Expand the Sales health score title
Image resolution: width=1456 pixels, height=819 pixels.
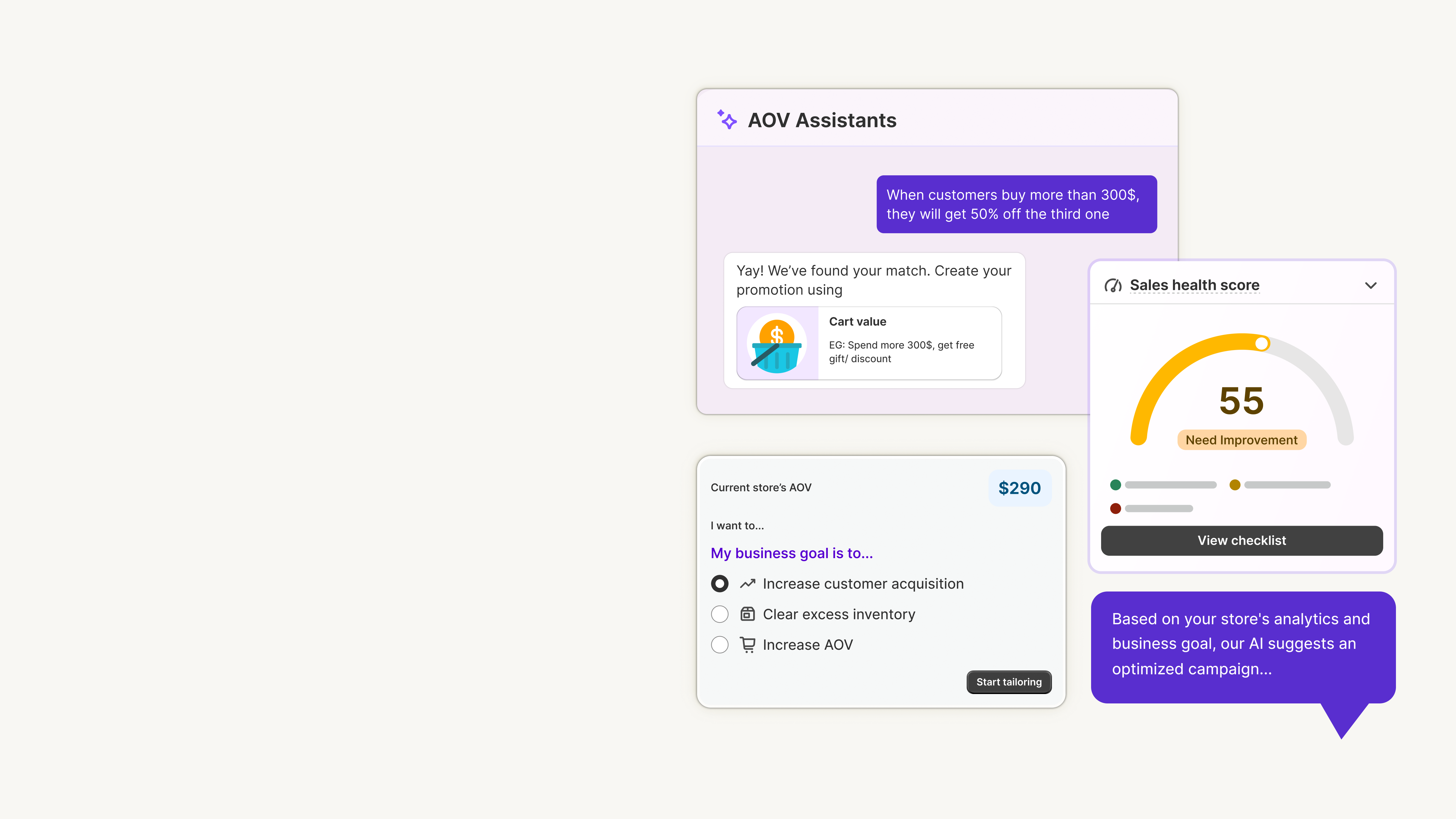point(1194,285)
